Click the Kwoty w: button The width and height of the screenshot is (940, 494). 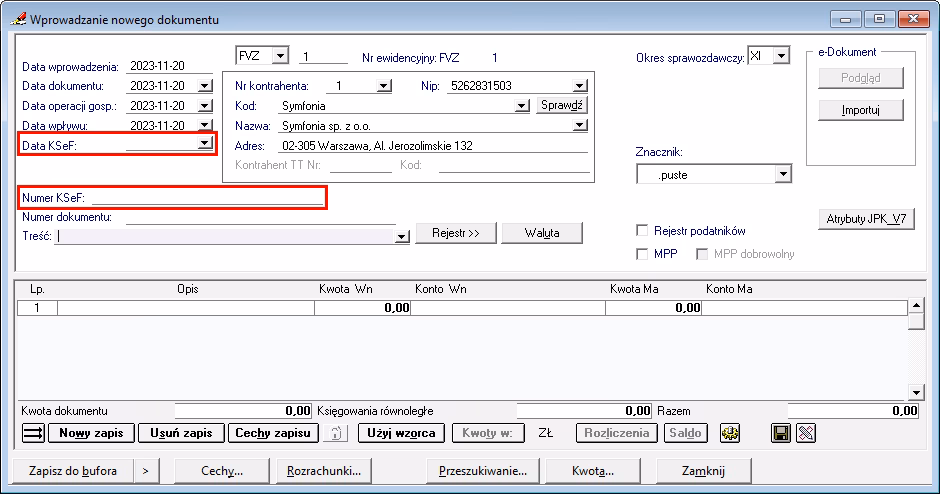(487, 433)
